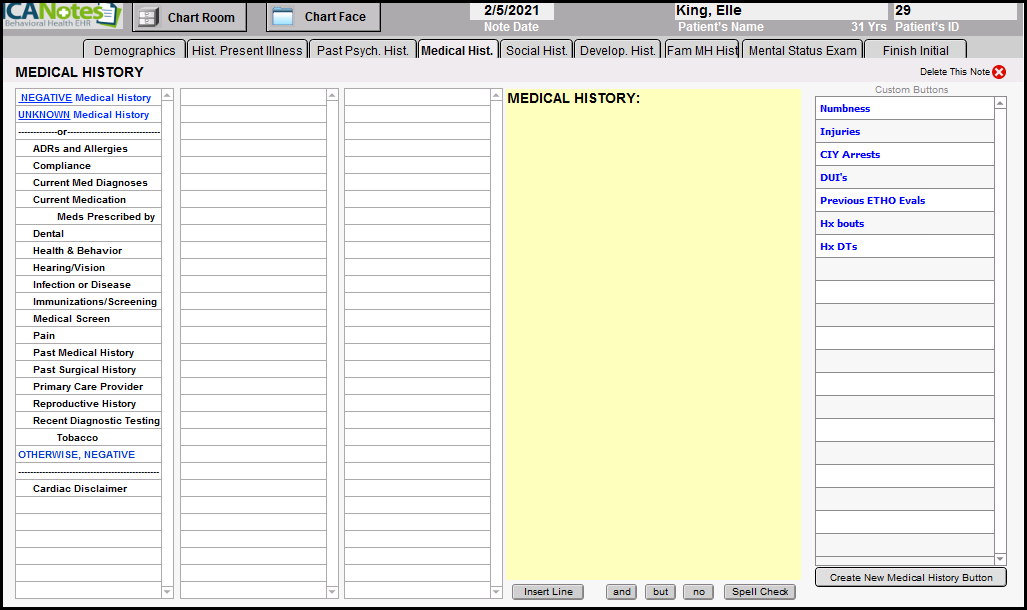This screenshot has height=610, width=1027.
Task: Click the CANotes logo icon
Action: pos(62,16)
